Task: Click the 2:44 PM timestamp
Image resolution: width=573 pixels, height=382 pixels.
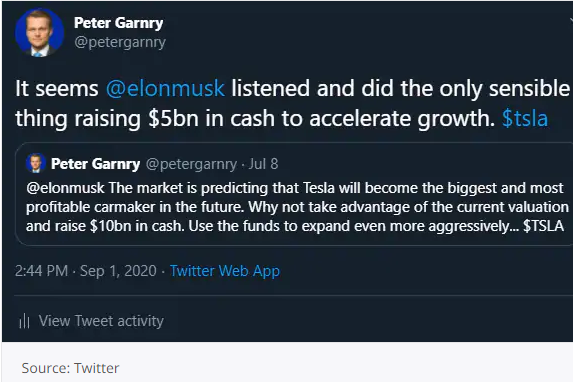Action: [x=41, y=271]
